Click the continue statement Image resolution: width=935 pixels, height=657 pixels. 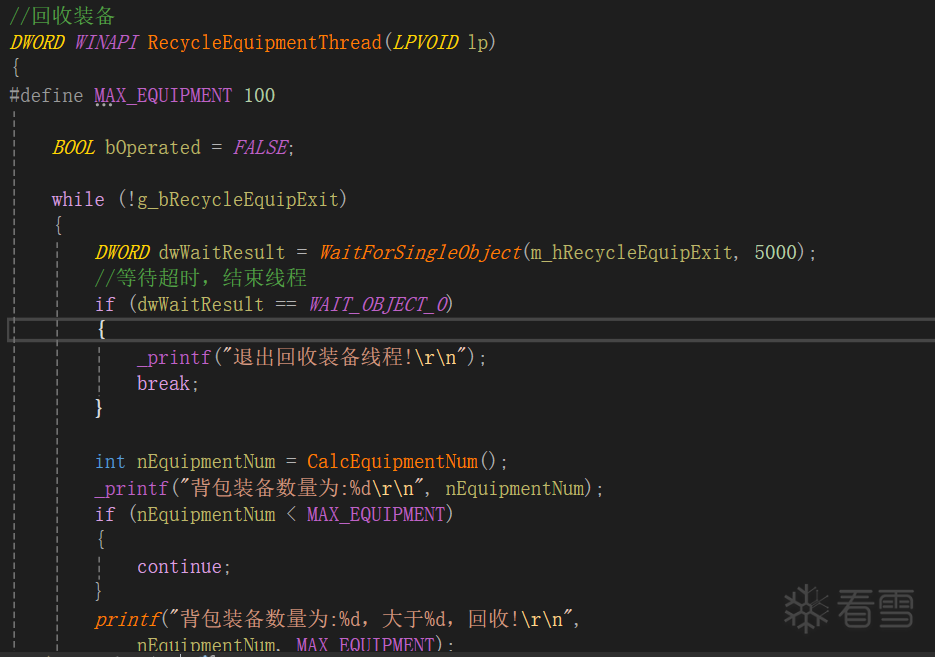pos(182,566)
